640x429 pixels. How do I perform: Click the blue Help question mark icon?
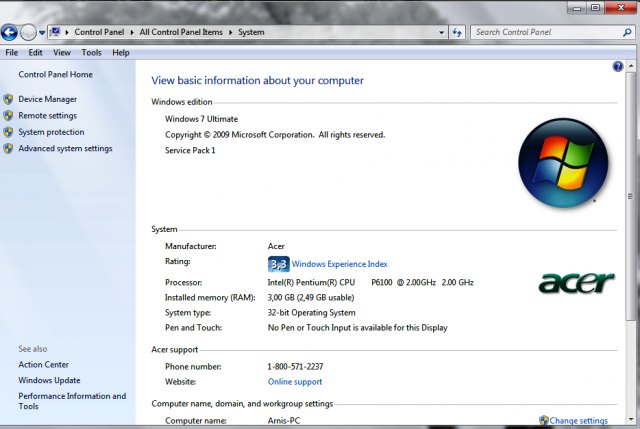pos(618,66)
